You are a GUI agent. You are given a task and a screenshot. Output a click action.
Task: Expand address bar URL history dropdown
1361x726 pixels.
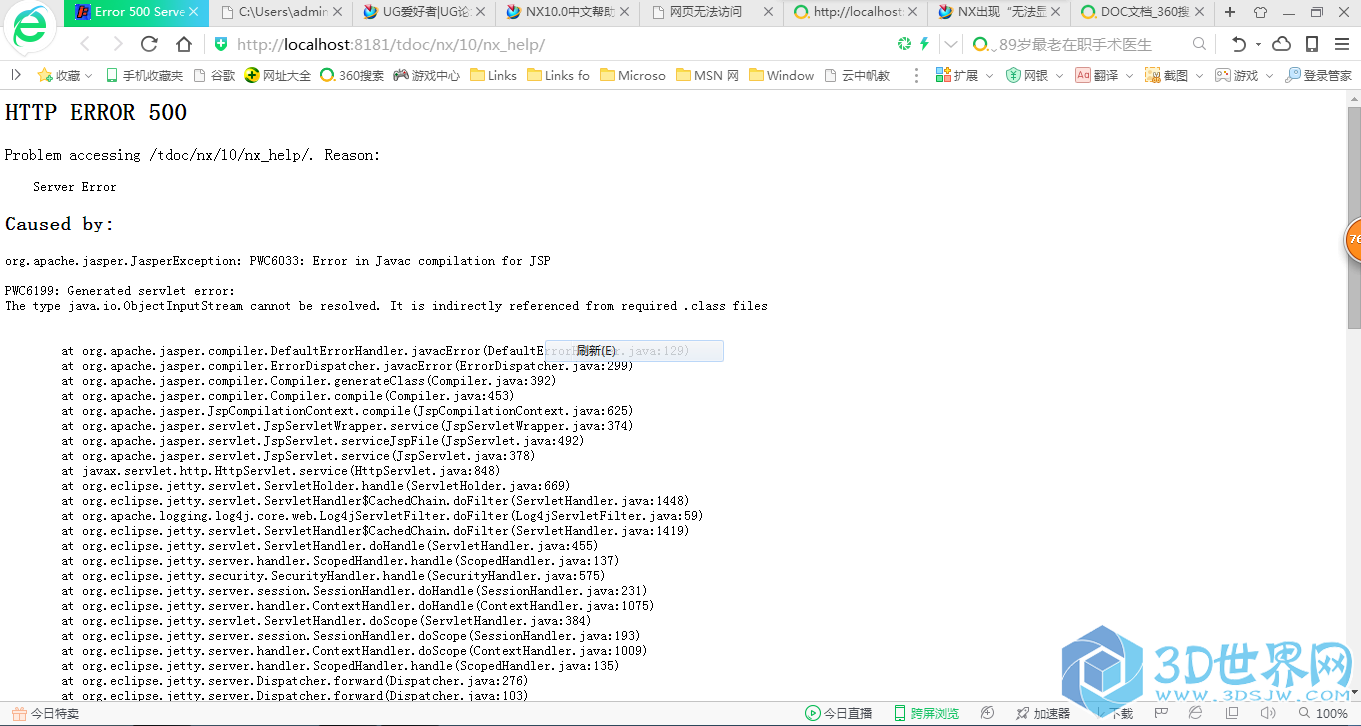point(951,44)
